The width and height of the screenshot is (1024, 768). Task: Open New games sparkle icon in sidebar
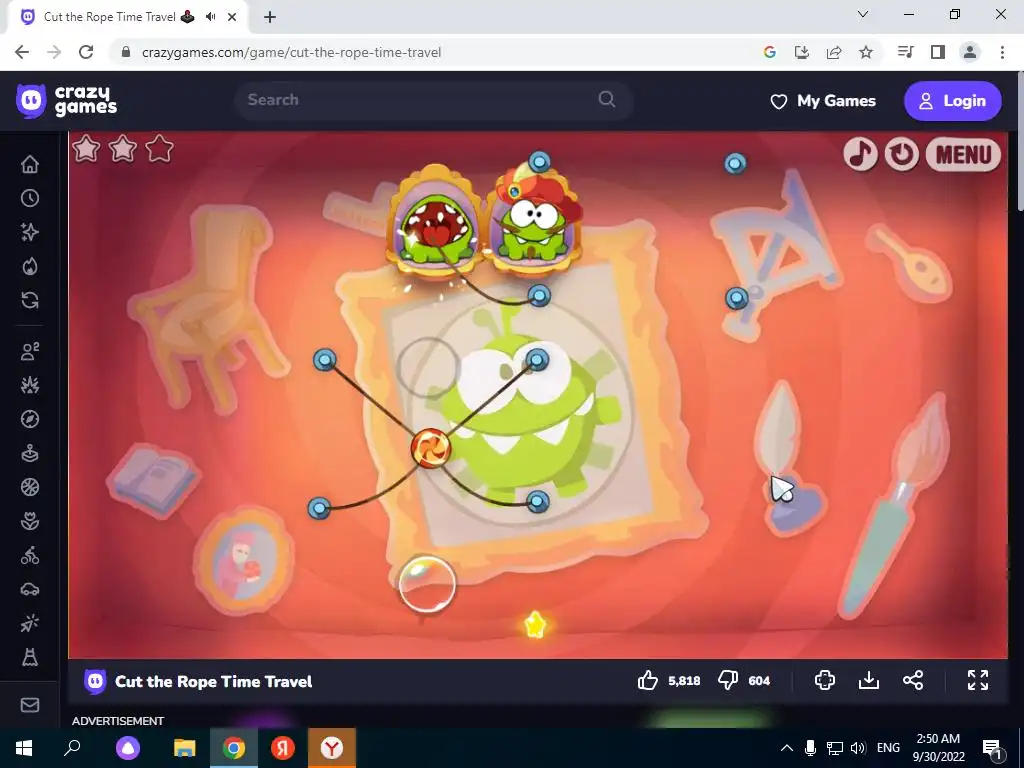coord(30,232)
